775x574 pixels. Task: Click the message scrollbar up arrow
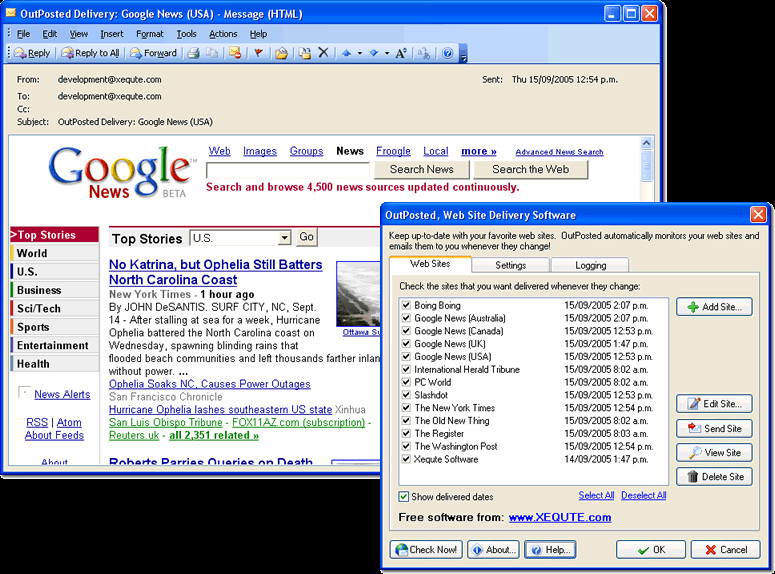pyautogui.click(x=646, y=143)
